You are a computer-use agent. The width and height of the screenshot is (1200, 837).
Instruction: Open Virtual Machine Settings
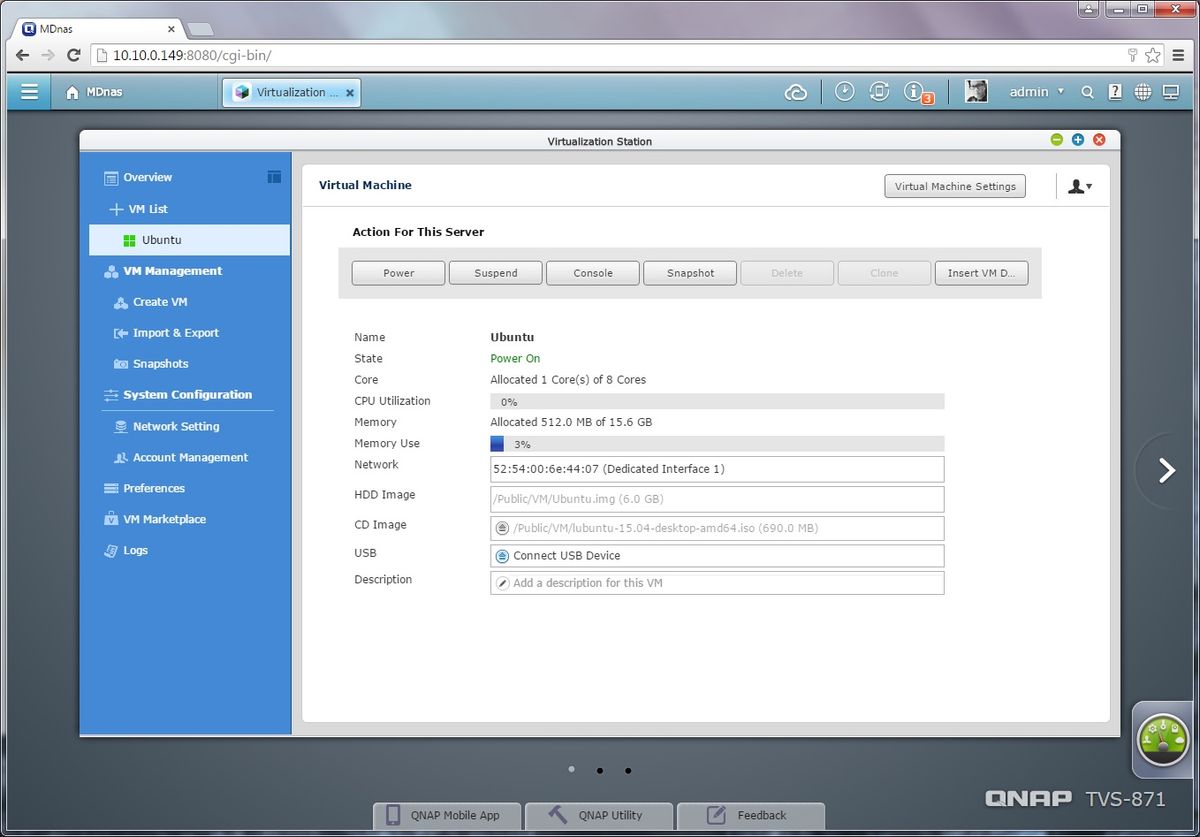(955, 186)
